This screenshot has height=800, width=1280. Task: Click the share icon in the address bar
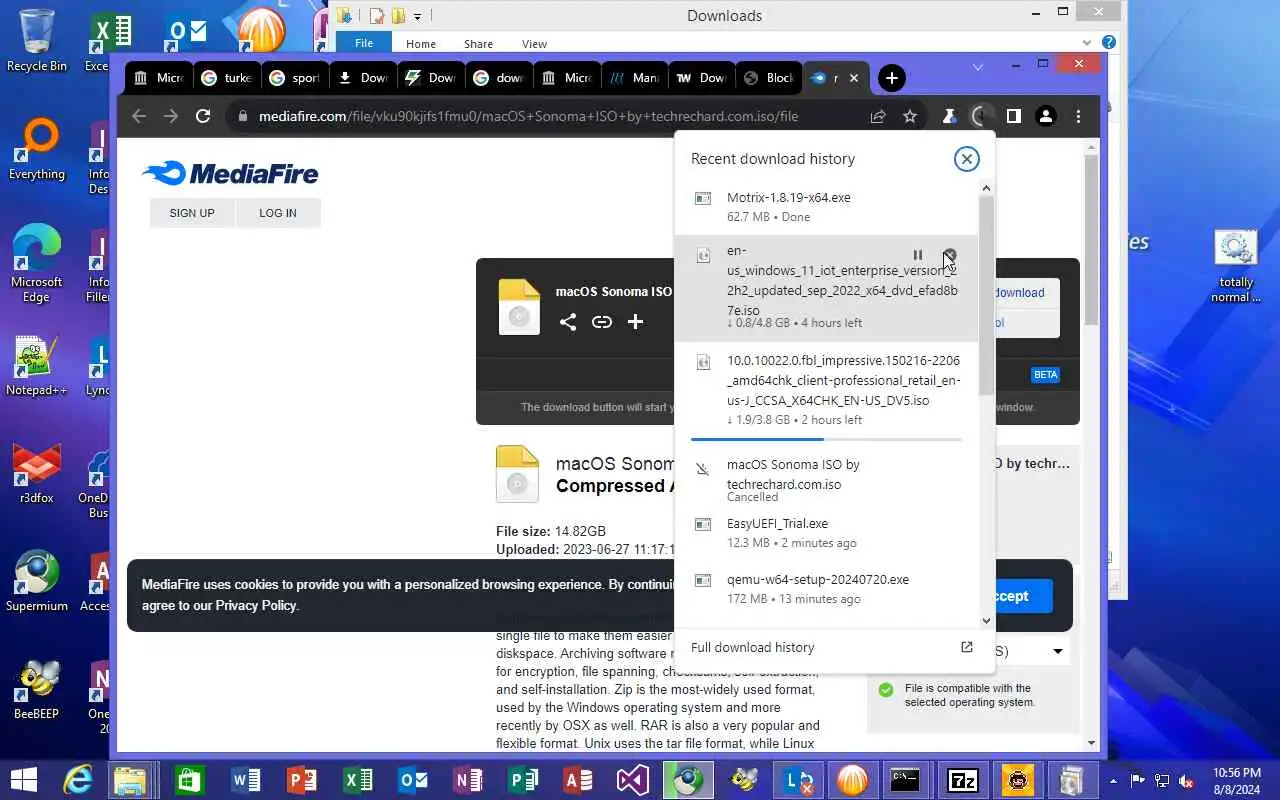pyautogui.click(x=878, y=116)
